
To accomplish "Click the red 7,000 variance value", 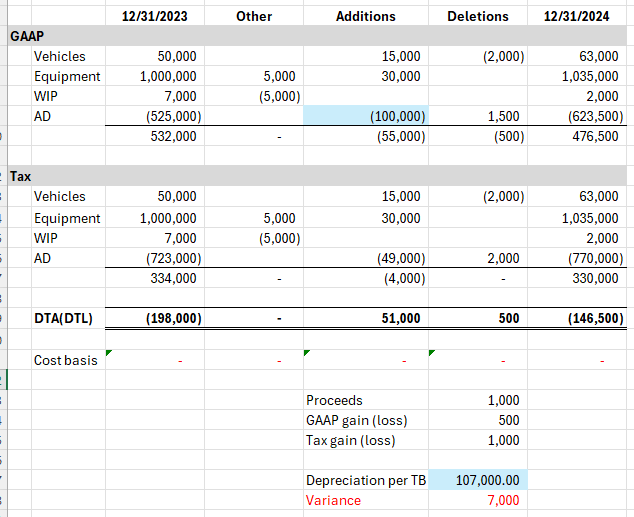I will point(502,500).
